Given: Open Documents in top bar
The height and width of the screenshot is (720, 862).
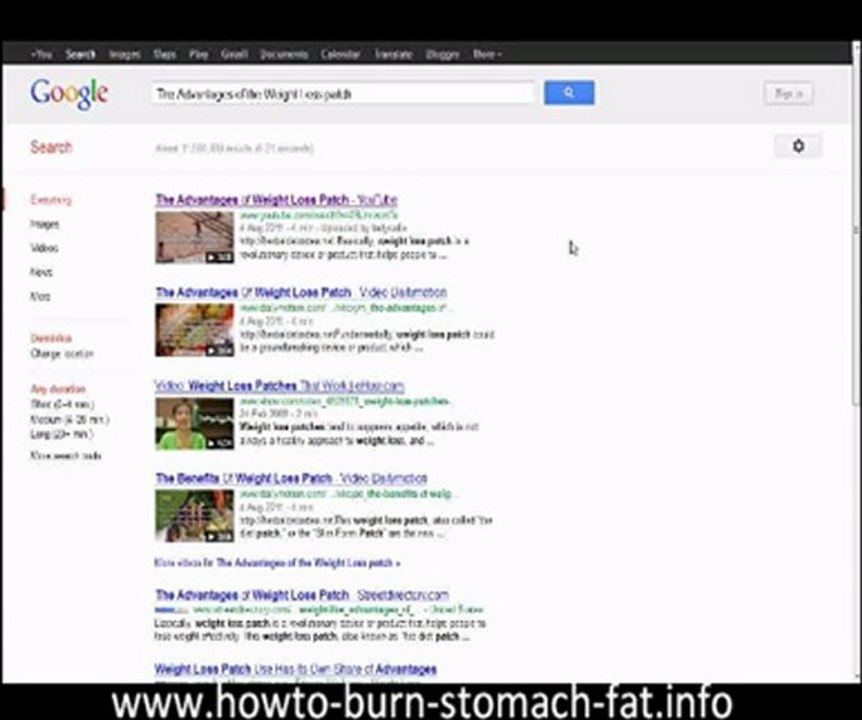Looking at the screenshot, I should pos(284,54).
